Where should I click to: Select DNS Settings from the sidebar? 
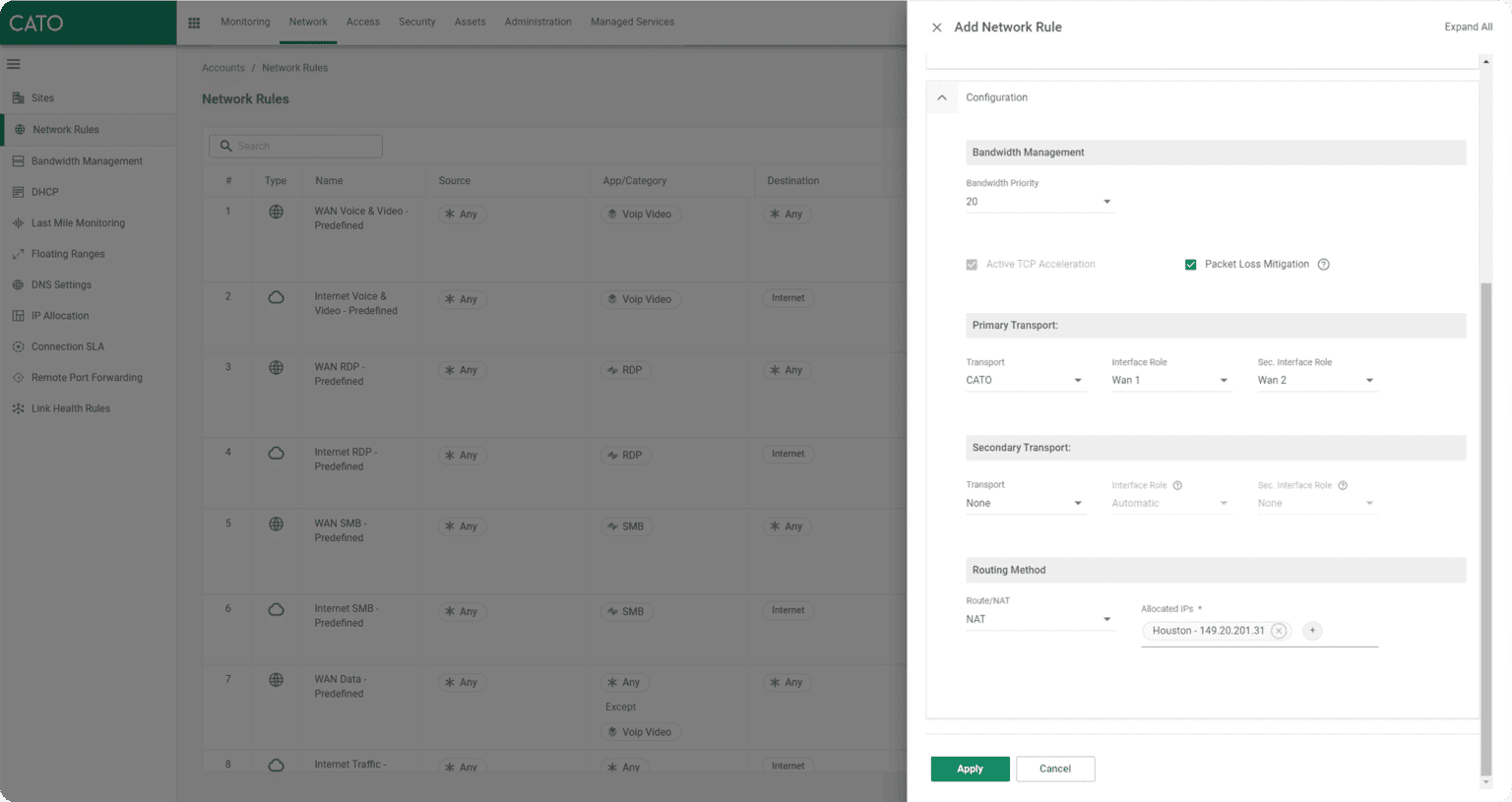[61, 284]
